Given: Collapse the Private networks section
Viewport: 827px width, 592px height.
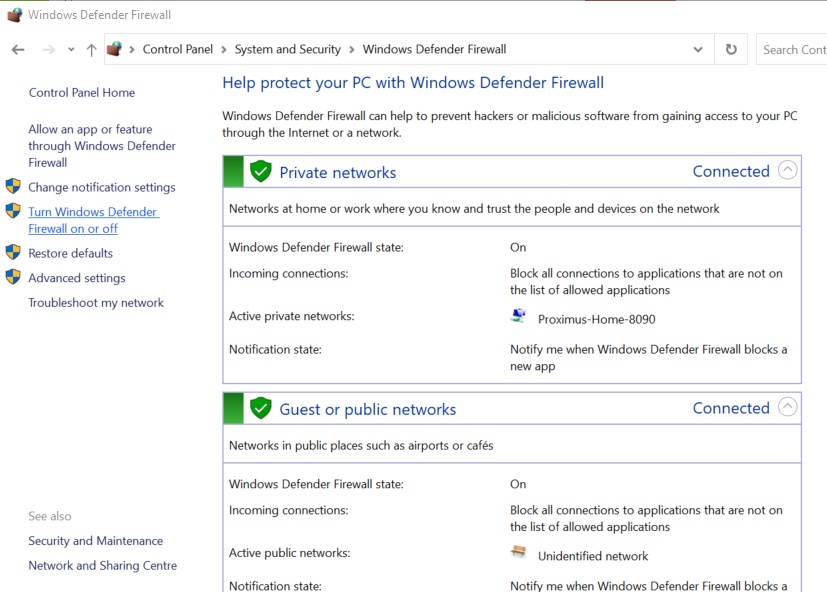Looking at the screenshot, I should coord(787,170).
